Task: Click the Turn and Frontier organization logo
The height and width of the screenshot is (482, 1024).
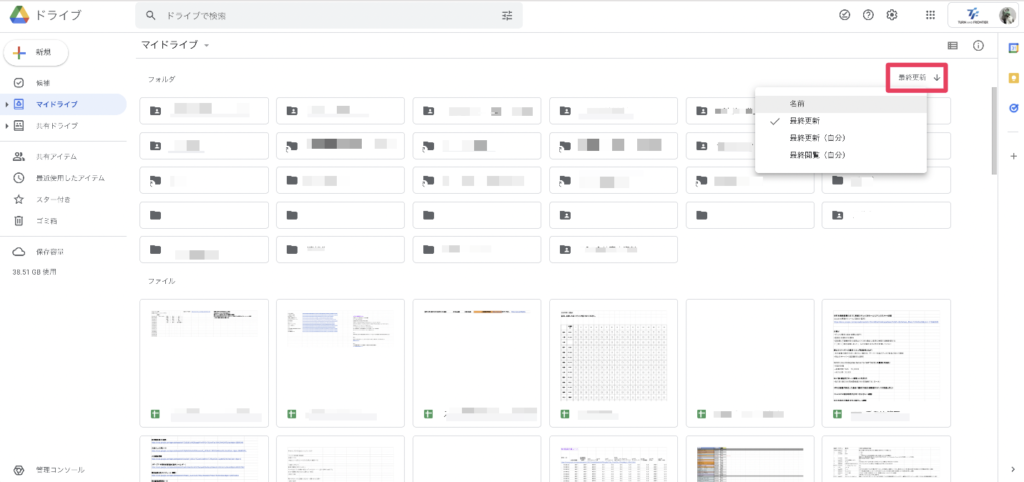Action: click(972, 16)
